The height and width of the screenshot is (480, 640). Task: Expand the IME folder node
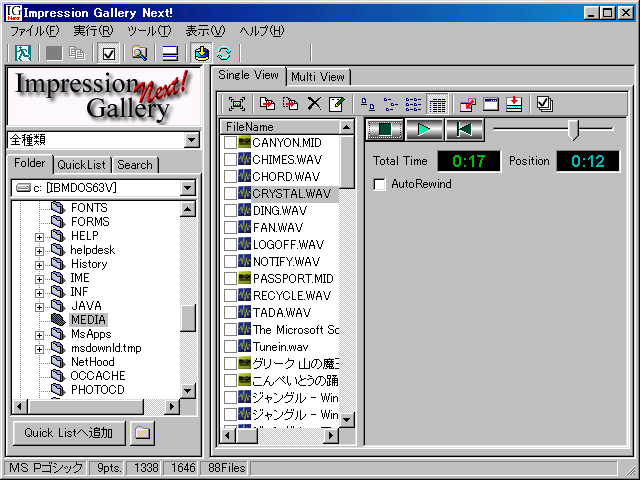[x=39, y=279]
